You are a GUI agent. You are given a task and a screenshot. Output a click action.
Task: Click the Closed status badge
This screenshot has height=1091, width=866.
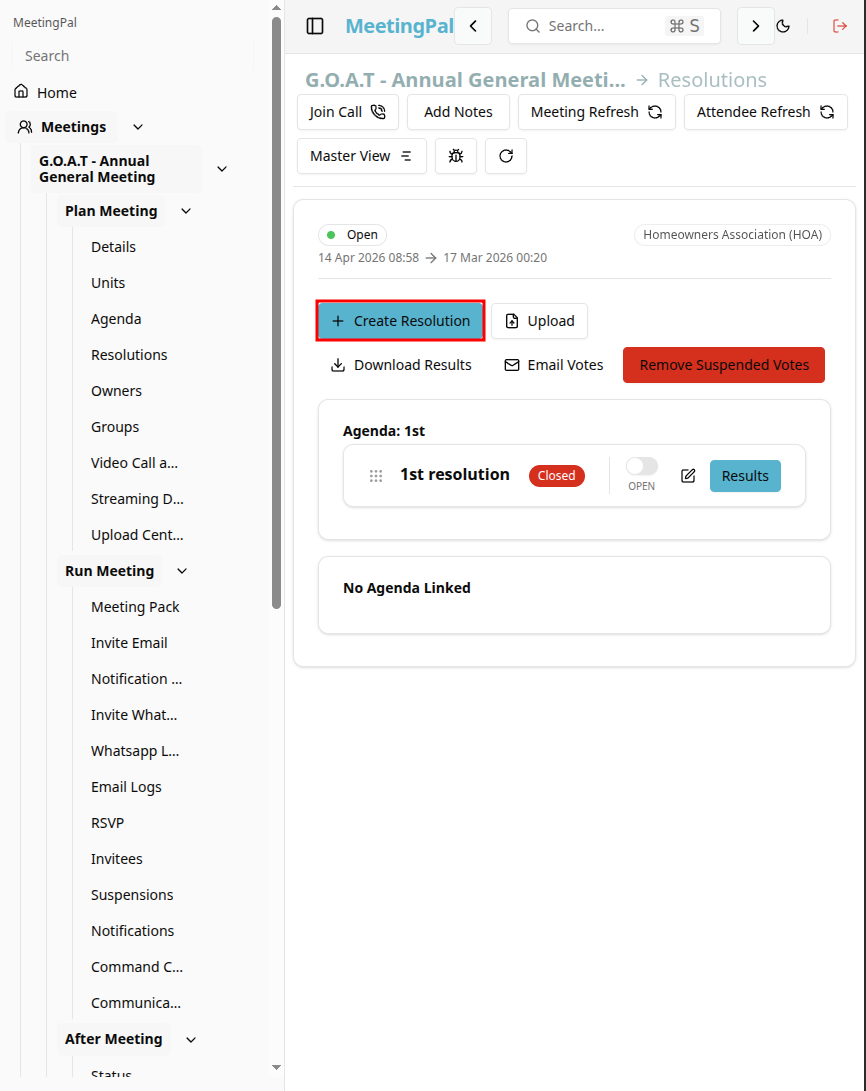coord(556,476)
